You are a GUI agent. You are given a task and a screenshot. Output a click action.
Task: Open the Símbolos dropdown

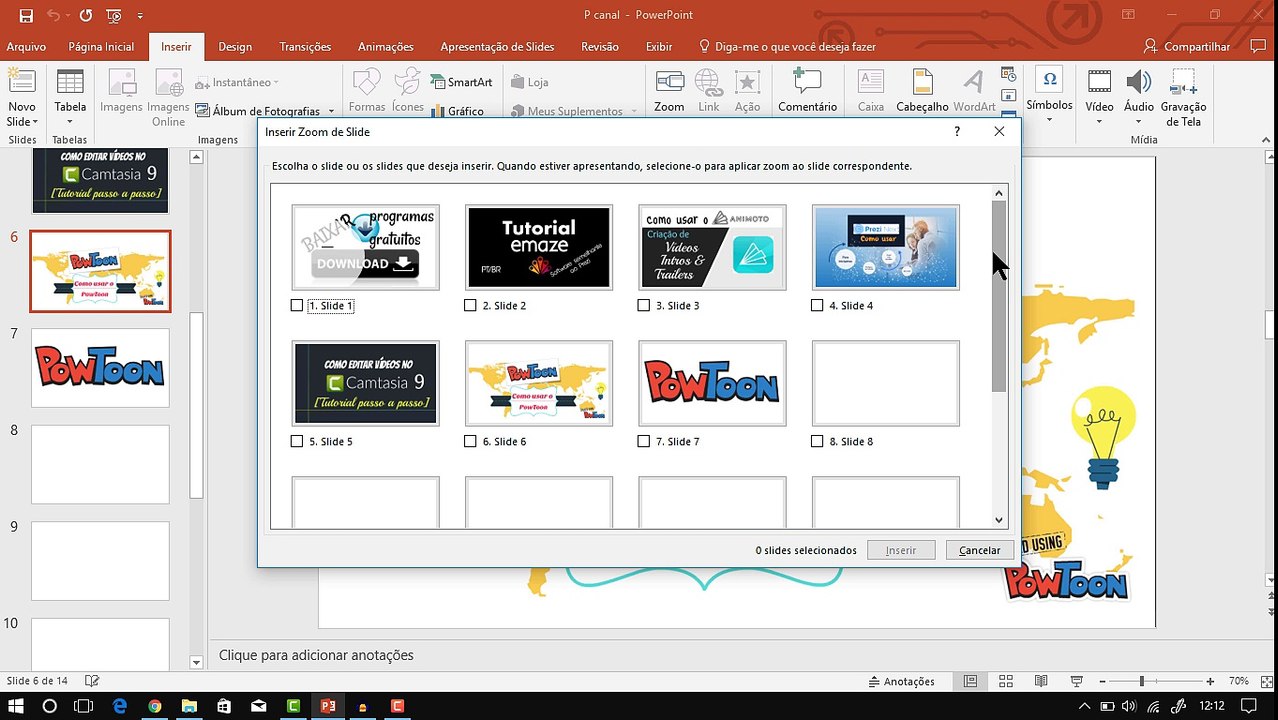(1049, 97)
